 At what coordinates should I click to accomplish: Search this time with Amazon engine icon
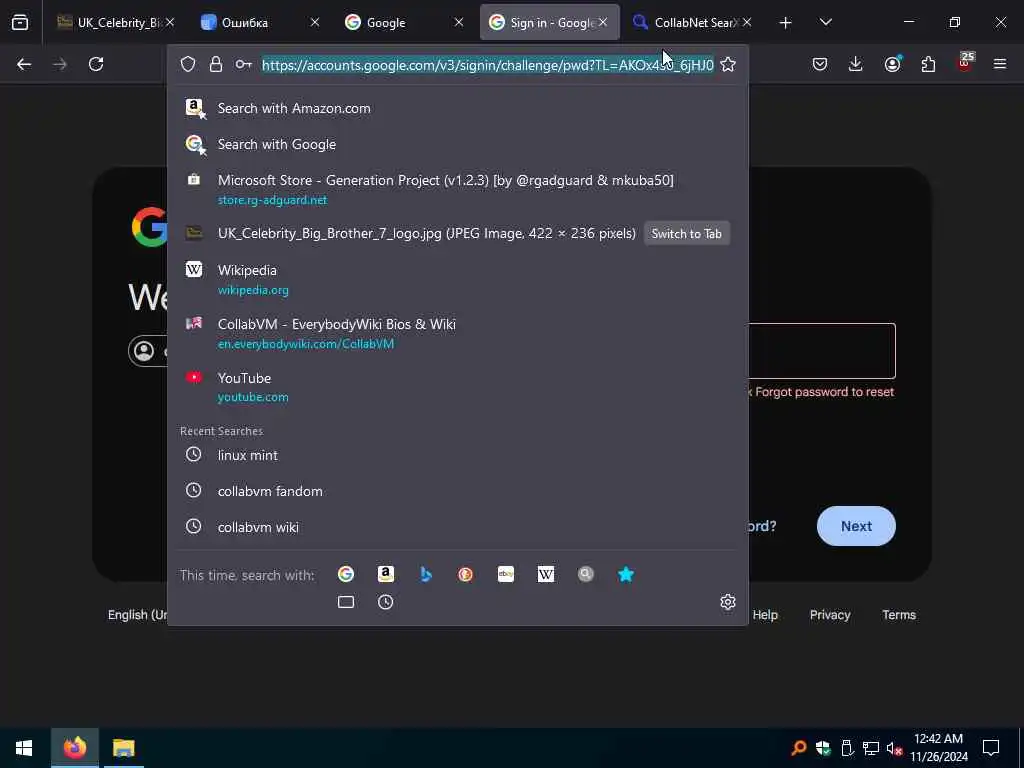[x=386, y=574]
